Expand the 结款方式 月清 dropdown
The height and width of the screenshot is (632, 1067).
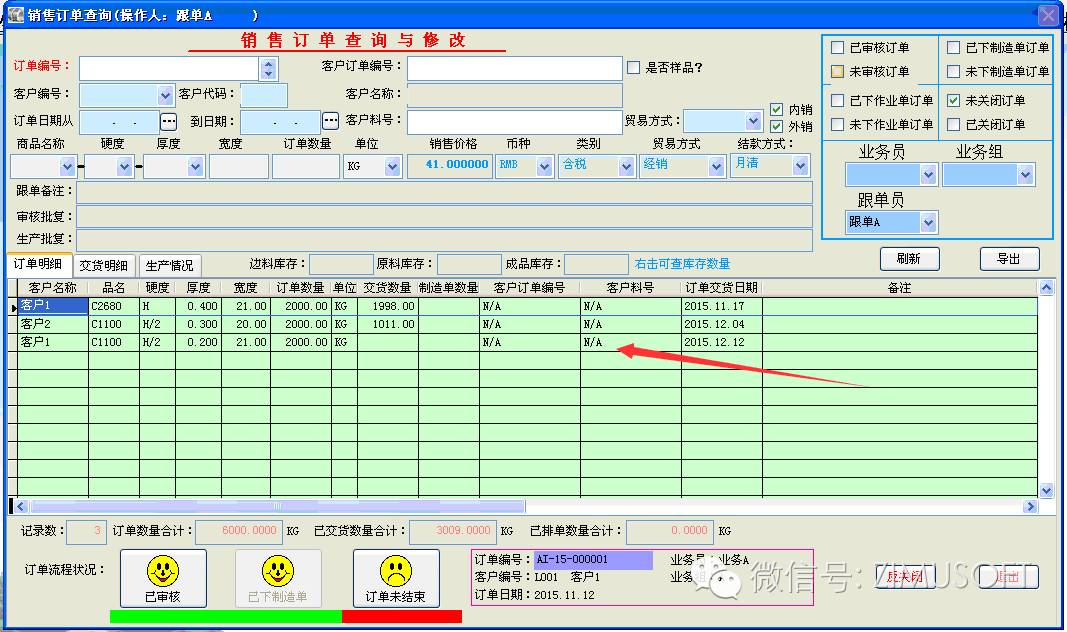[x=799, y=165]
